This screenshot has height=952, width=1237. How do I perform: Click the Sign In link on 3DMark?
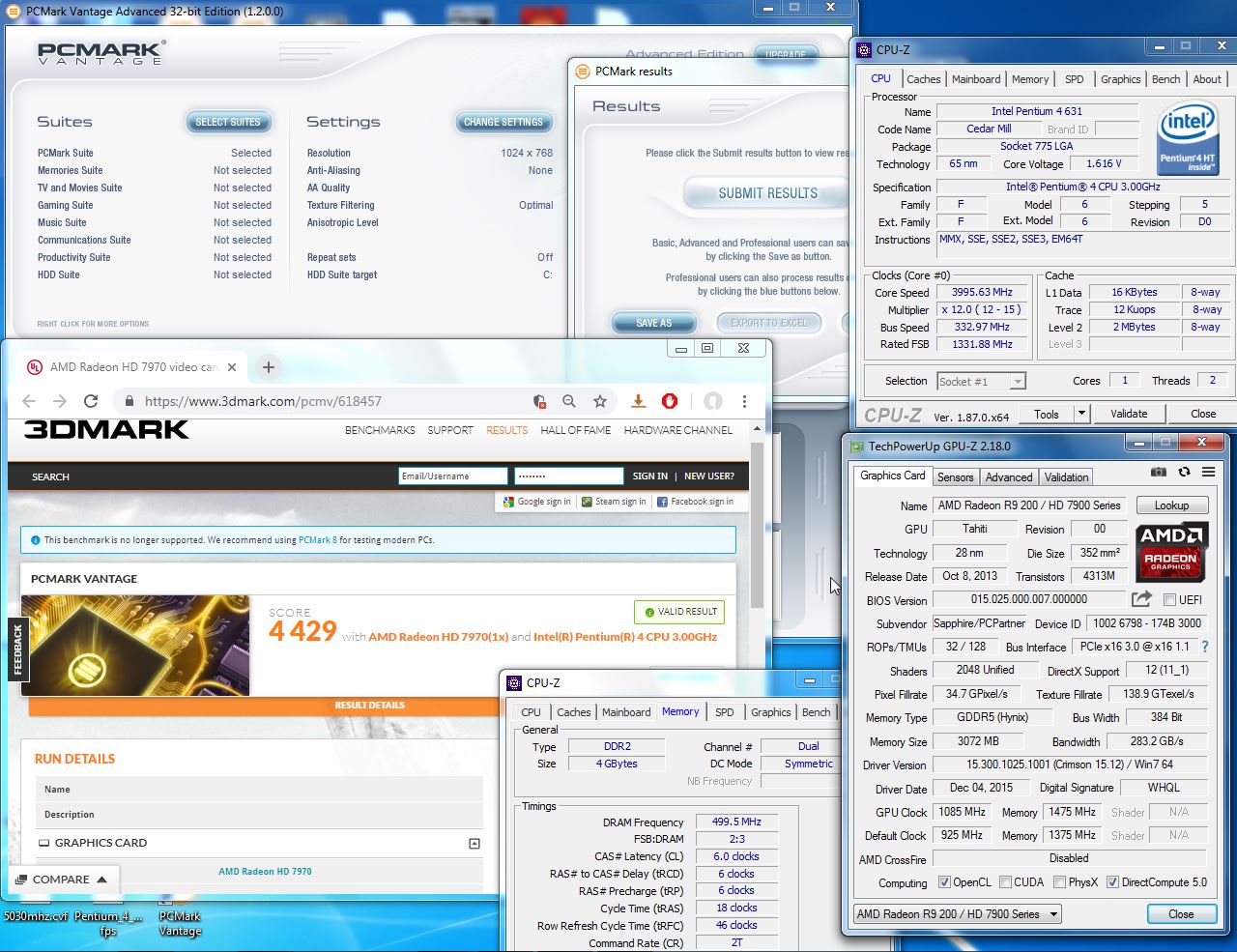coord(649,476)
